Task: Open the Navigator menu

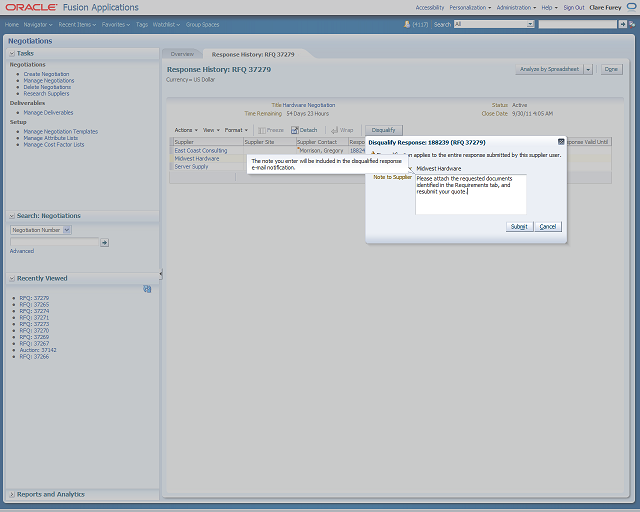Action: click(x=38, y=24)
